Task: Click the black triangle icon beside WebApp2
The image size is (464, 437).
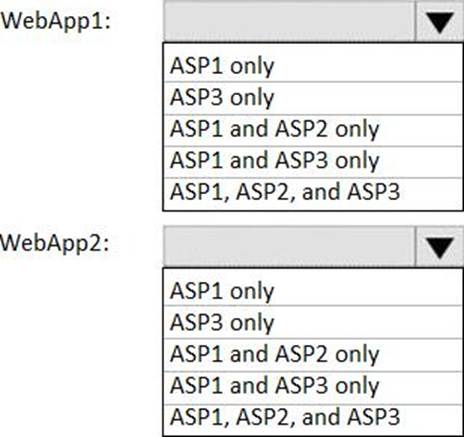Action: tap(440, 248)
